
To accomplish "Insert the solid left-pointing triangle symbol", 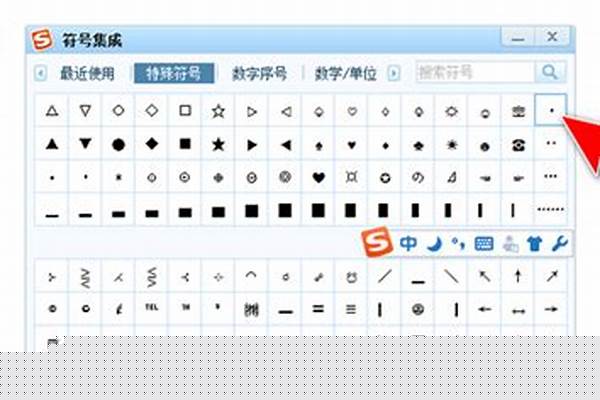I will pyautogui.click(x=285, y=144).
